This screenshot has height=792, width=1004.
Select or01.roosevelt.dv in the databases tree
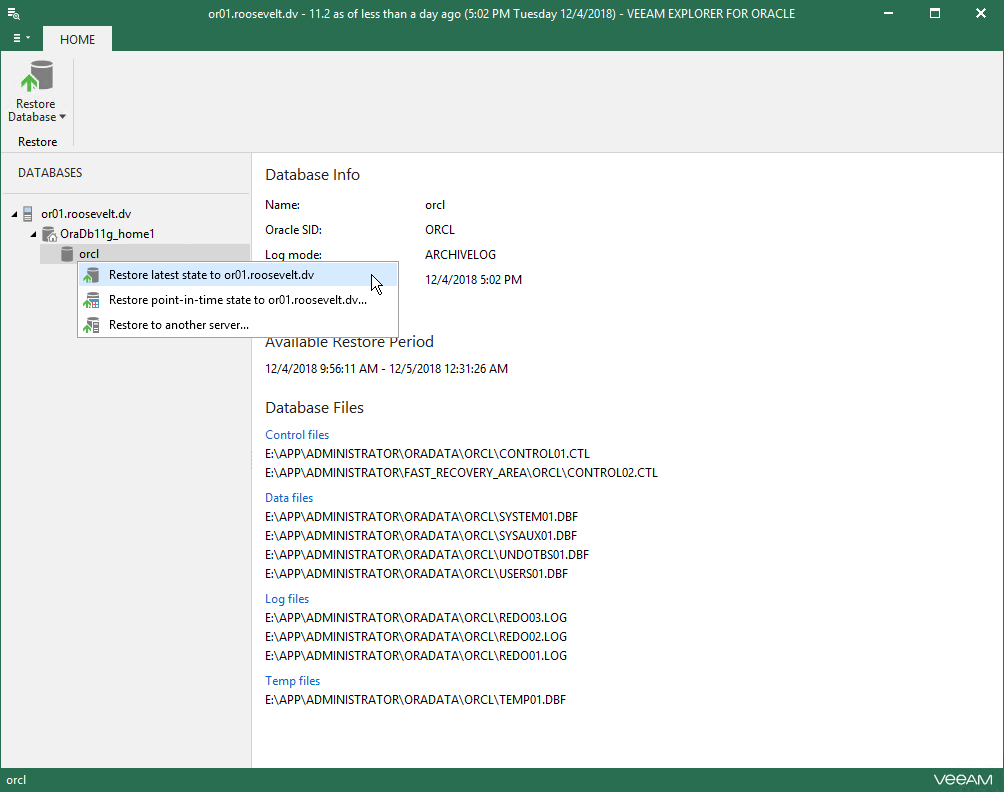coord(86,214)
